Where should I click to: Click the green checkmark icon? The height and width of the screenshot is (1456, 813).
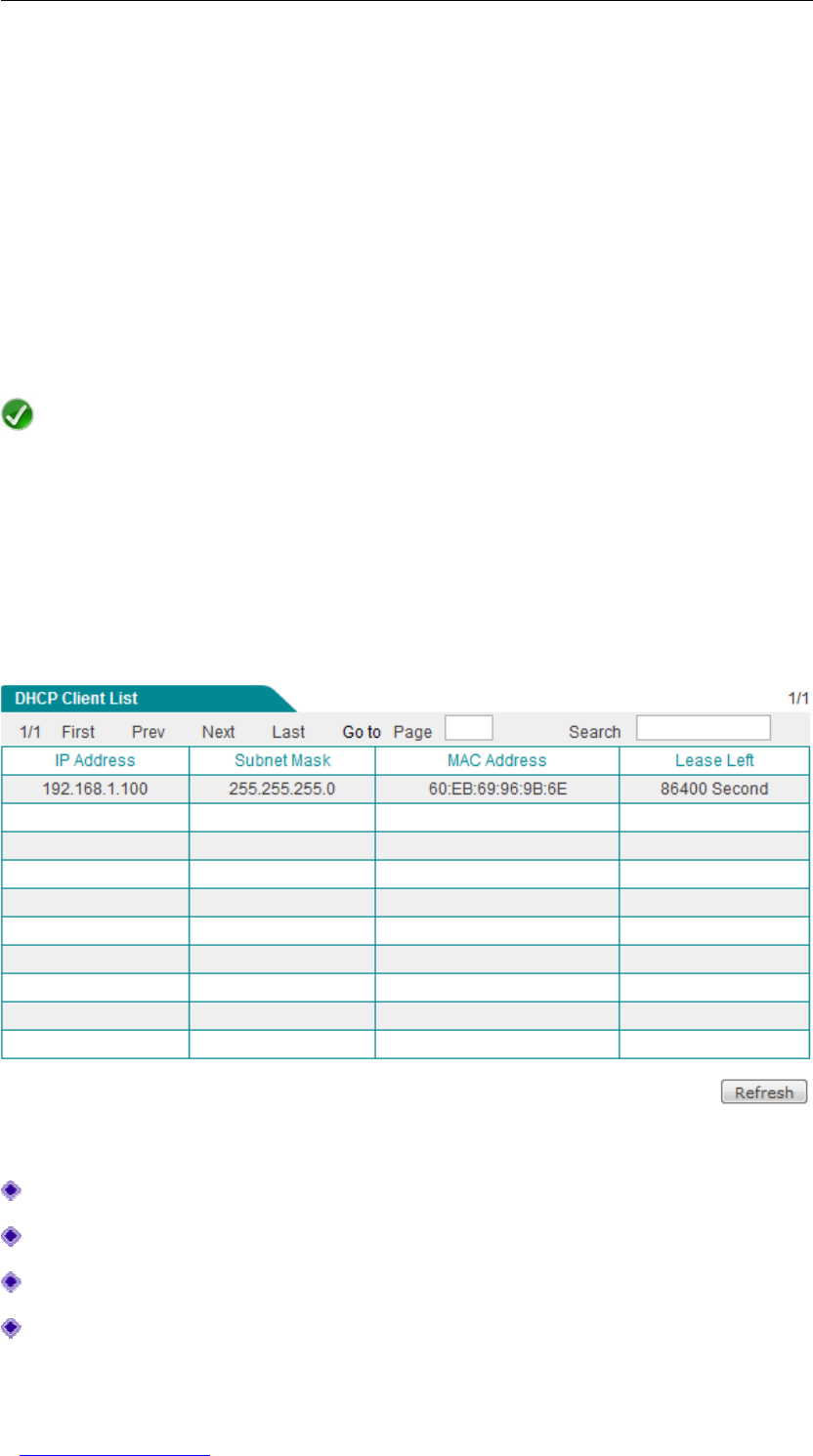point(18,414)
